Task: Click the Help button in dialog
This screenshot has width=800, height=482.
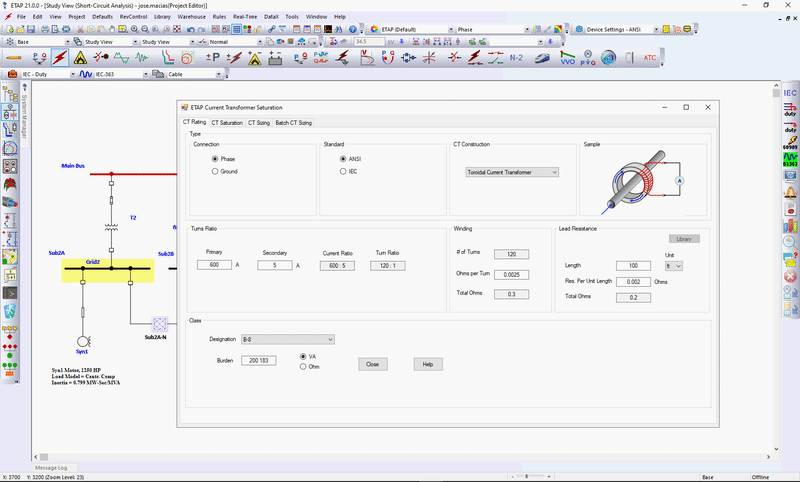Action: tap(427, 364)
